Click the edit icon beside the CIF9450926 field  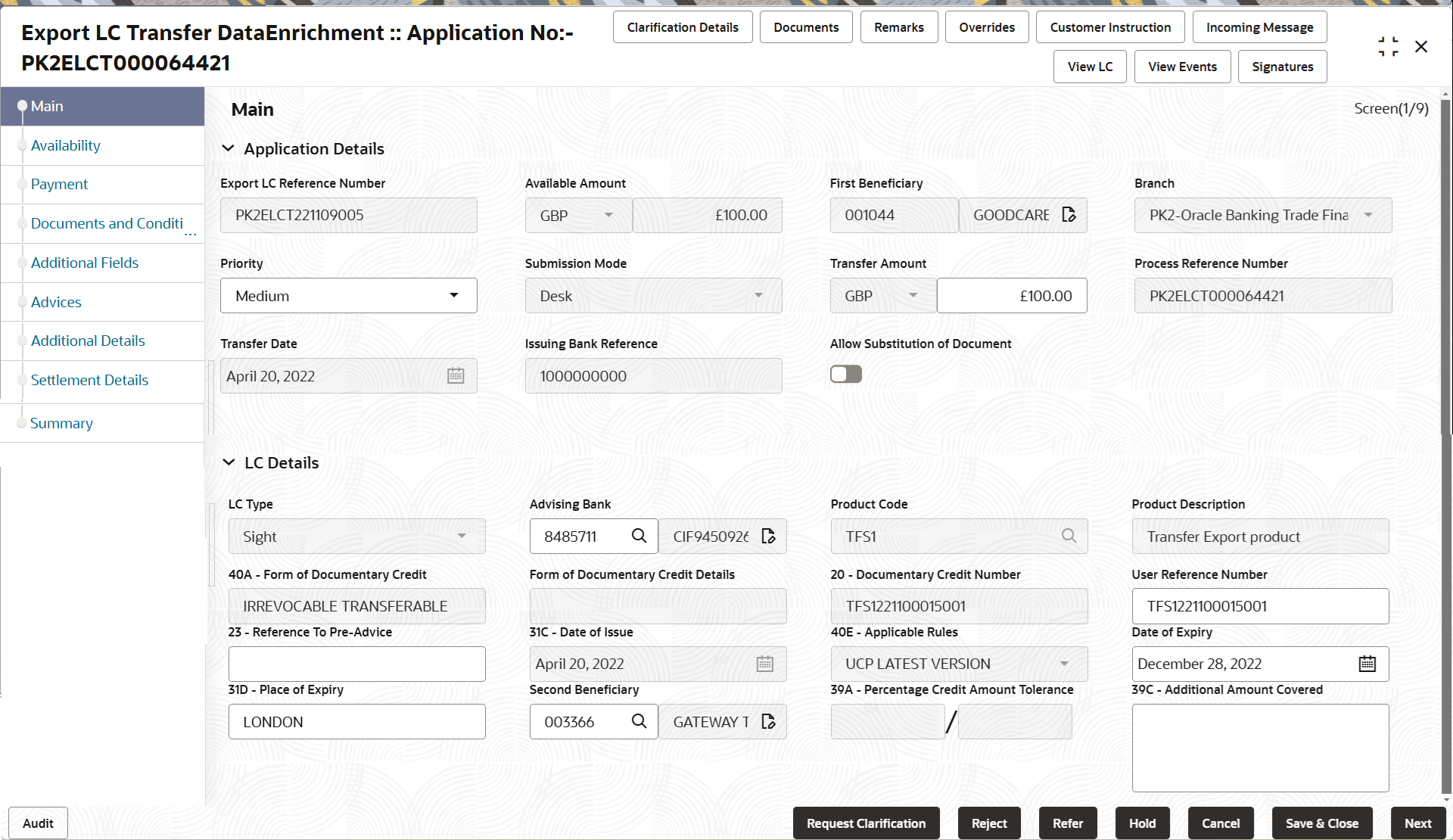[768, 536]
